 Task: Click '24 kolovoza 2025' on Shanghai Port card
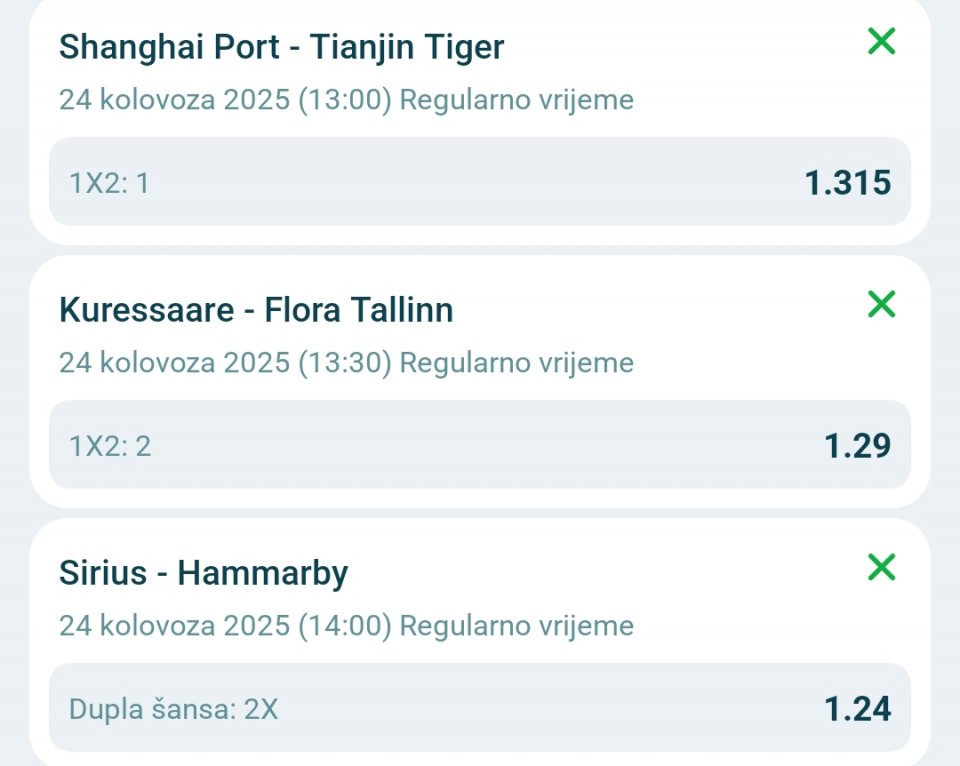click(173, 100)
